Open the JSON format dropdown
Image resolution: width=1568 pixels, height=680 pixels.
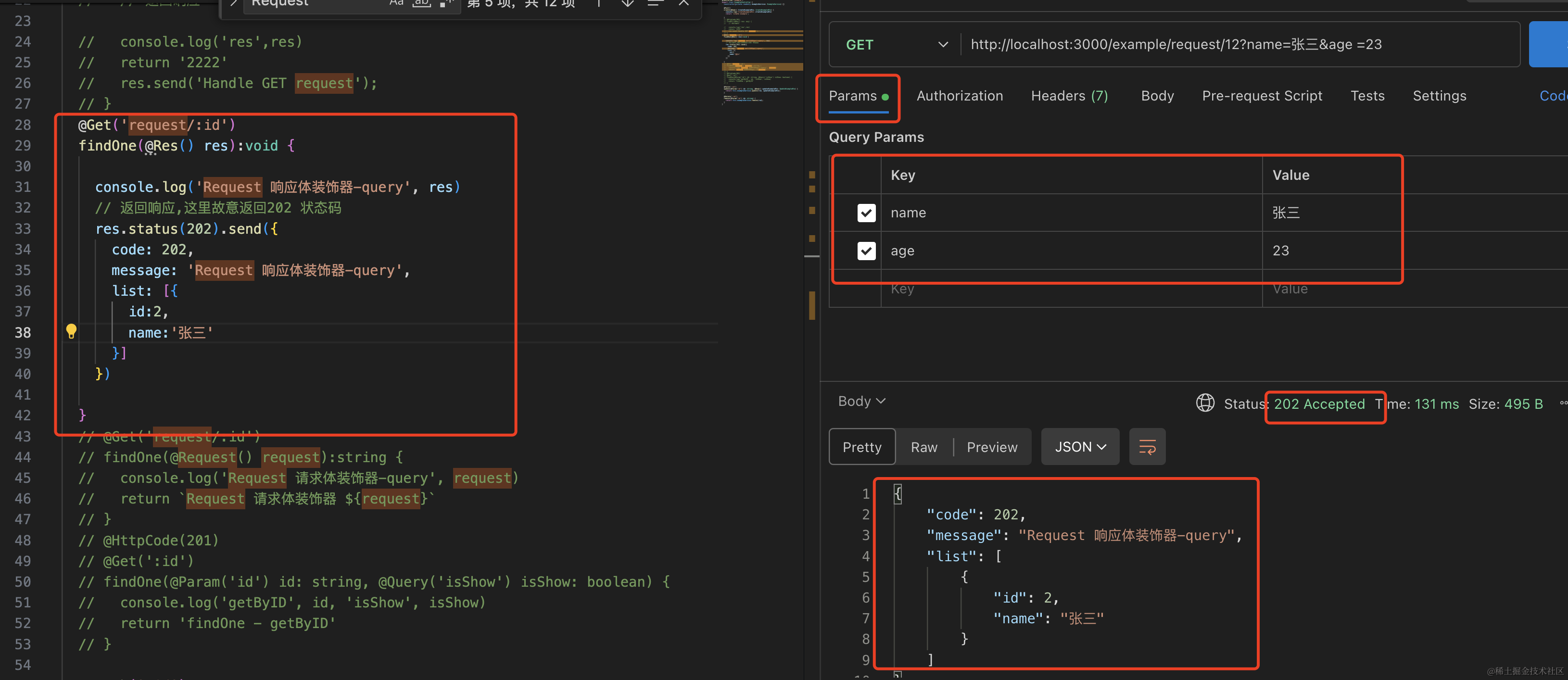1080,447
